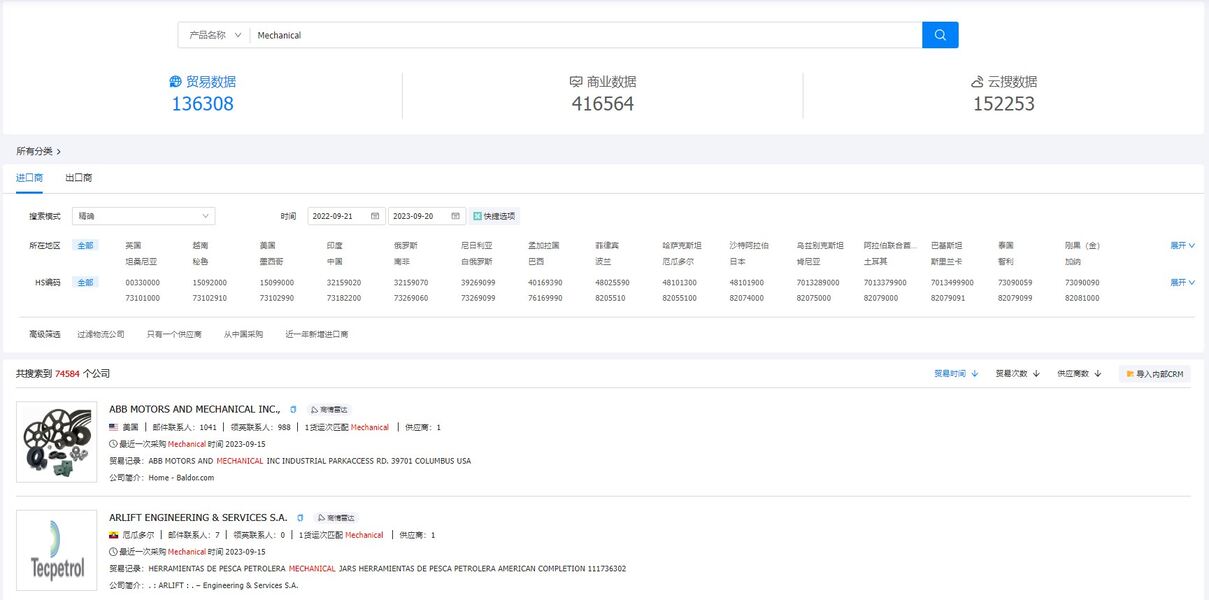Copy ARLIFT ENGINEERING company name icon
The width and height of the screenshot is (1209, 600).
coord(299,518)
